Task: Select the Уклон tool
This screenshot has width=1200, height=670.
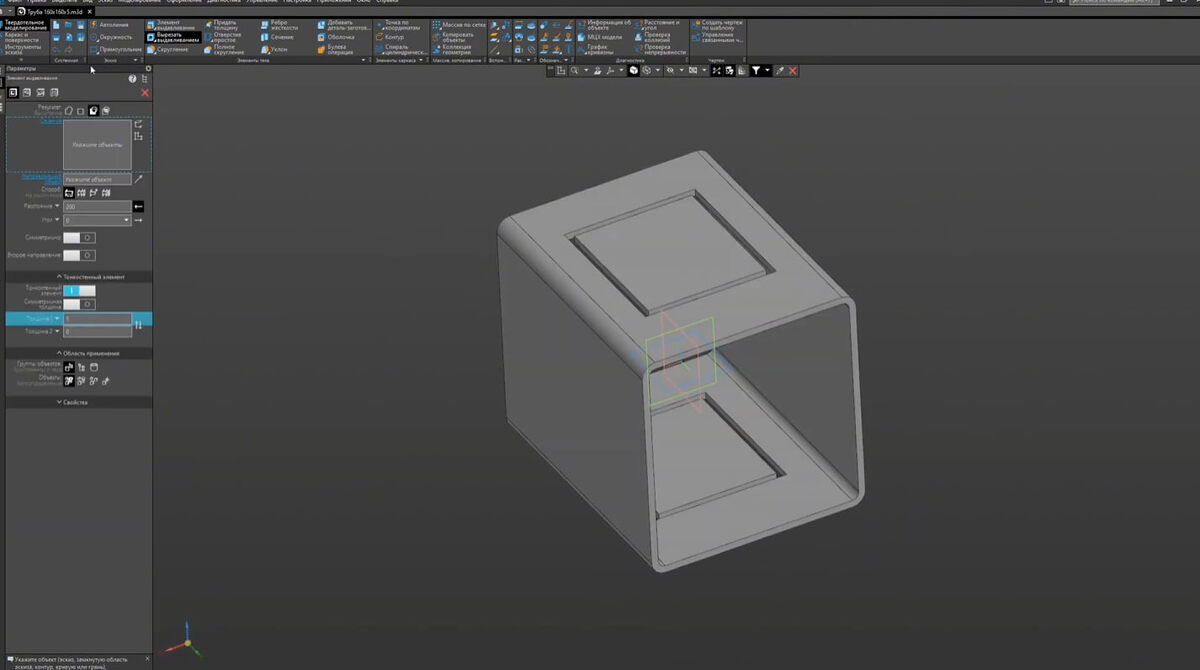Action: point(273,49)
